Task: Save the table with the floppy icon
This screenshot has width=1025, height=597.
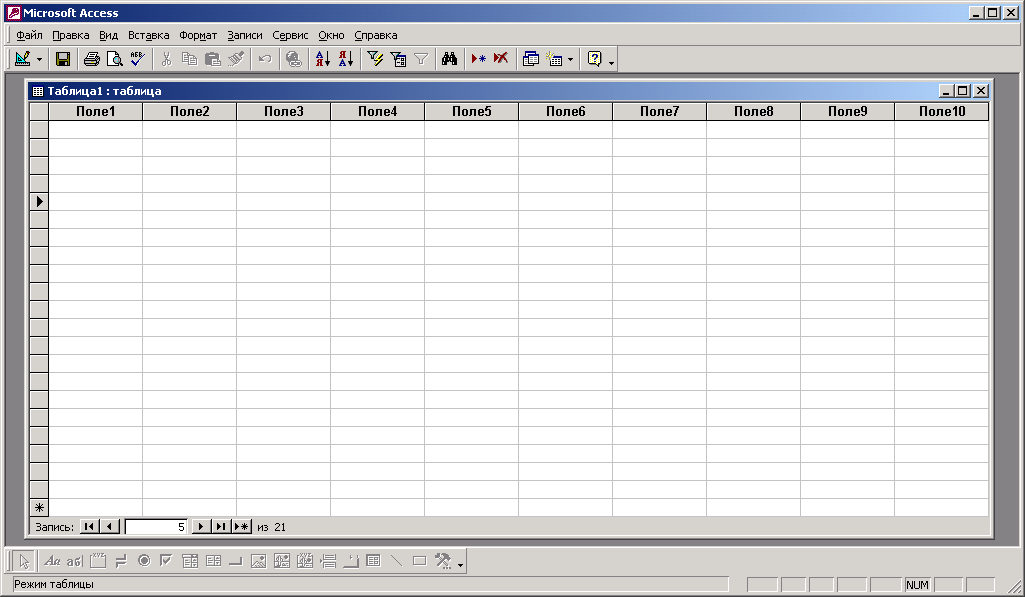Action: tap(63, 59)
